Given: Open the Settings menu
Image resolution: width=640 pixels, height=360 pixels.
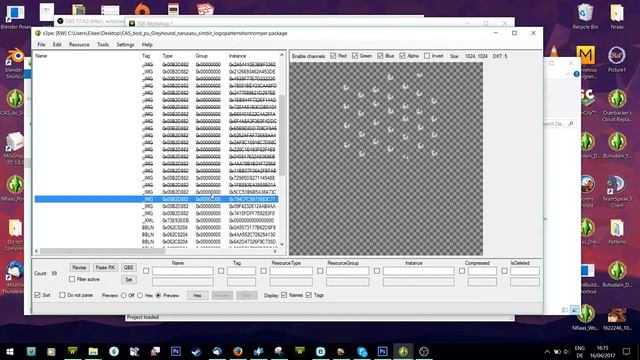Looking at the screenshot, I should [x=125, y=44].
